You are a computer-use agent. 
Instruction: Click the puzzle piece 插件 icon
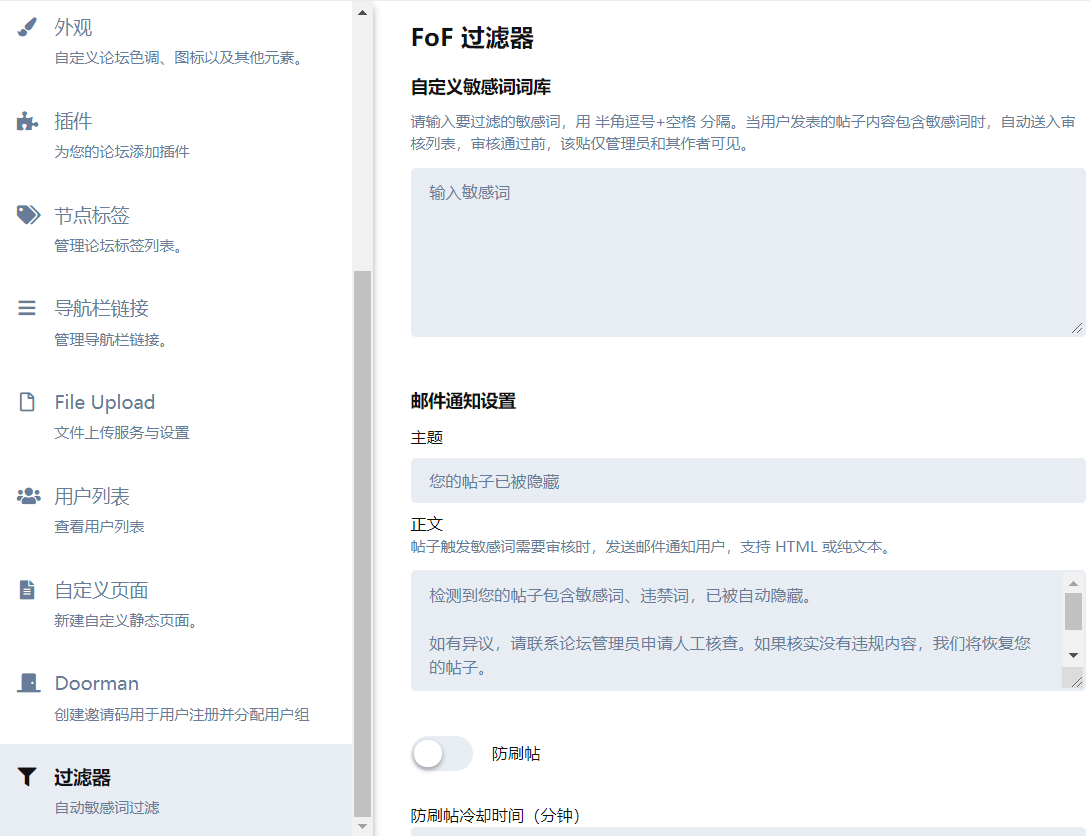pos(28,122)
